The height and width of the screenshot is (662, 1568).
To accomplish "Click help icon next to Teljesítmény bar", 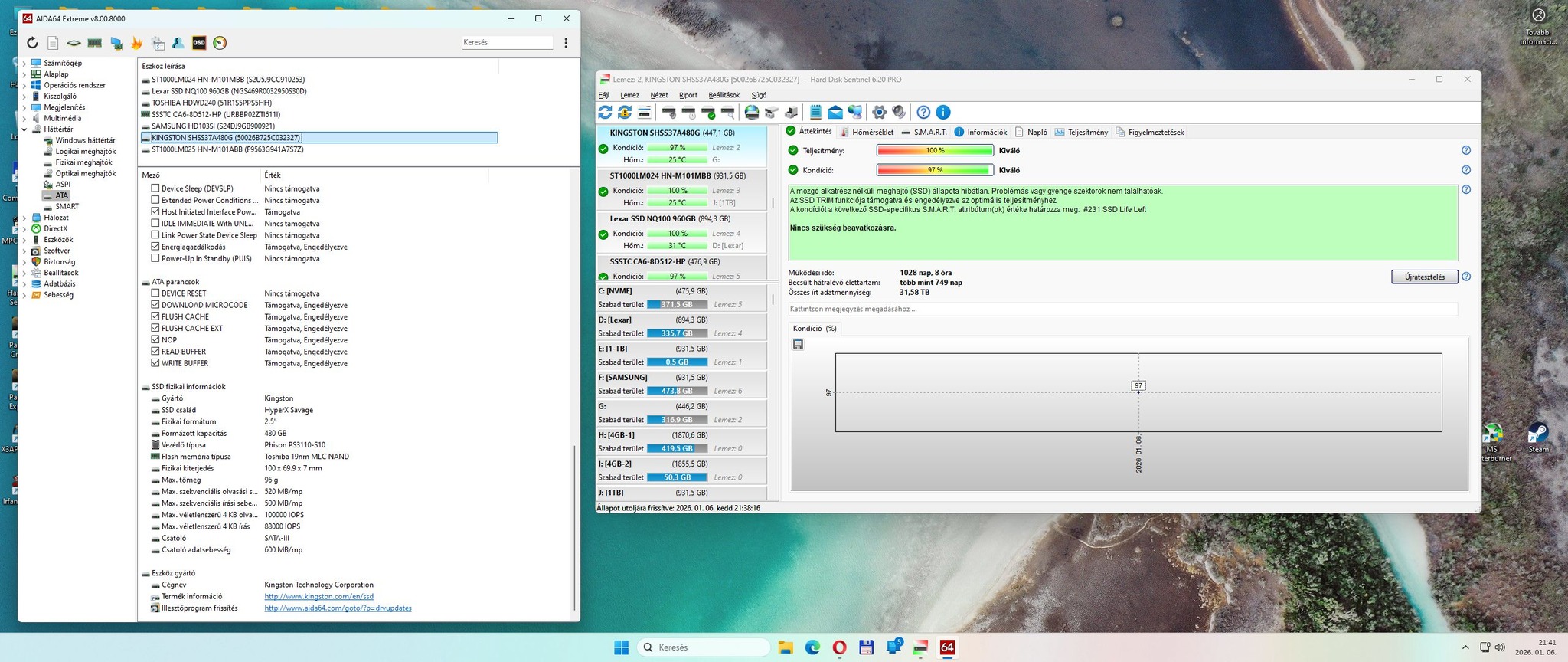I will click(x=1466, y=150).
